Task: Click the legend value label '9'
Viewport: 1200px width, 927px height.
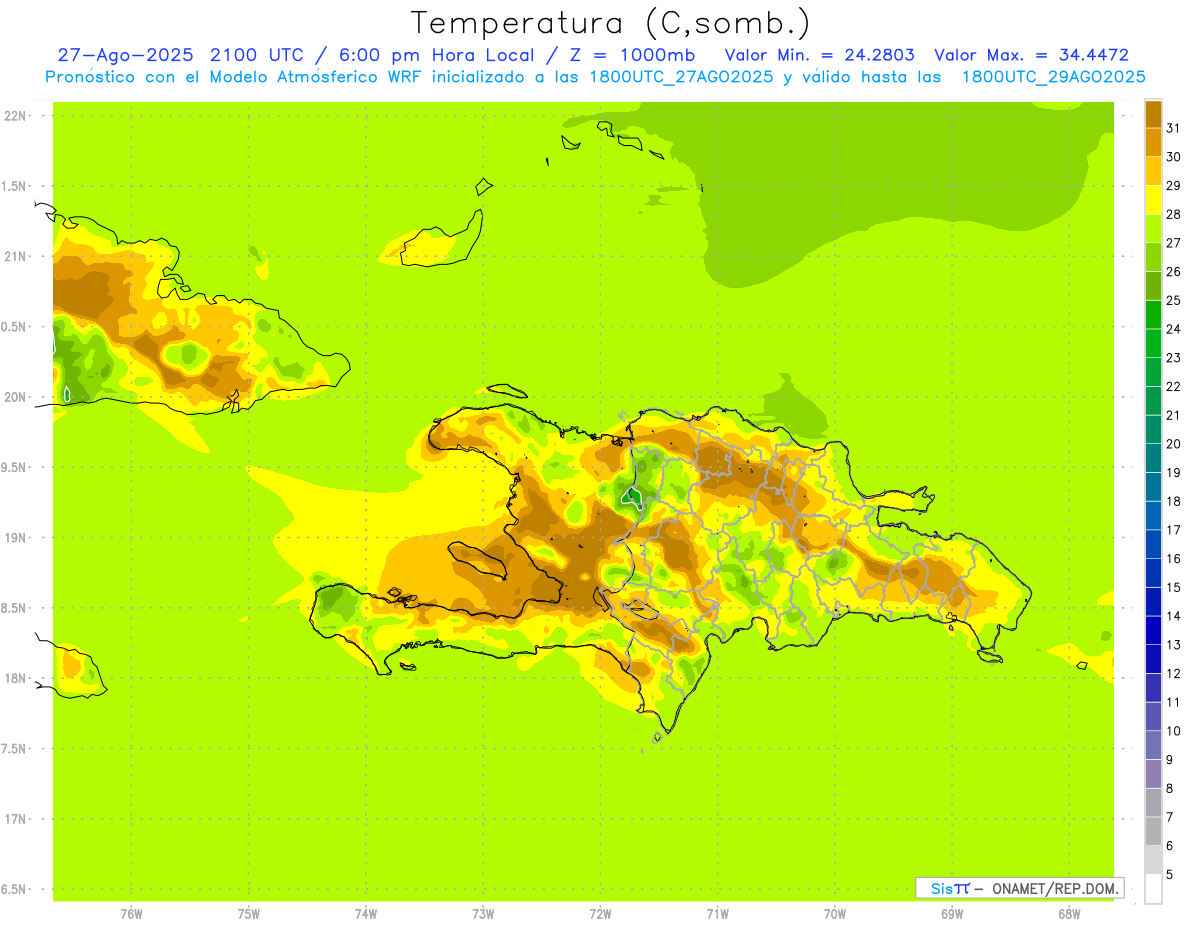Action: 1169,760
